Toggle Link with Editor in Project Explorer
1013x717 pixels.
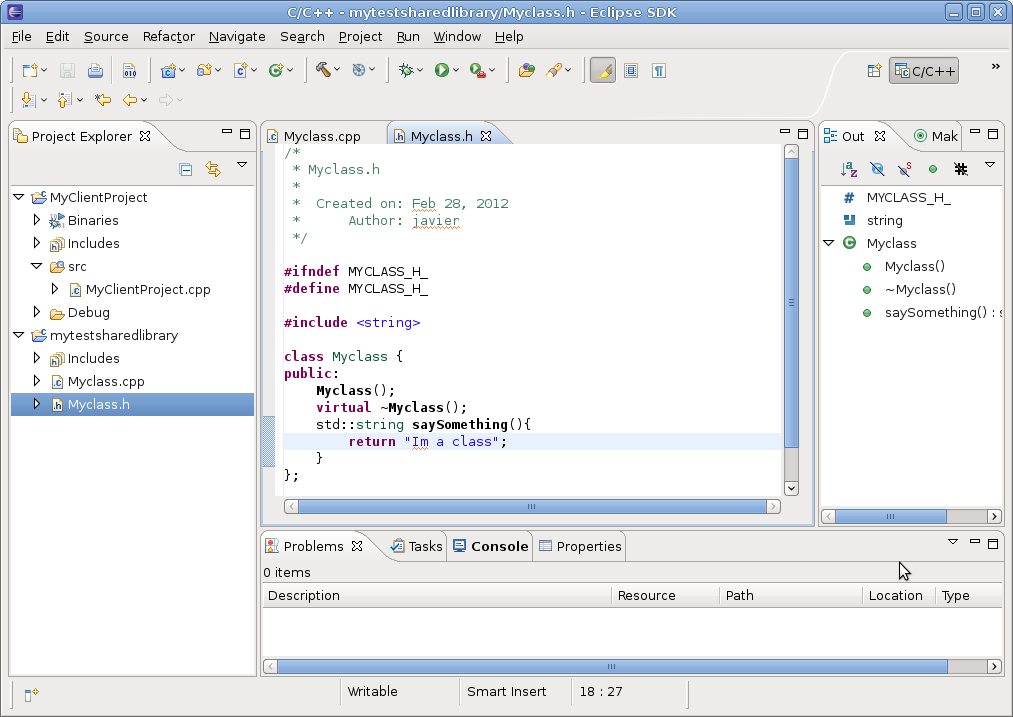213,169
